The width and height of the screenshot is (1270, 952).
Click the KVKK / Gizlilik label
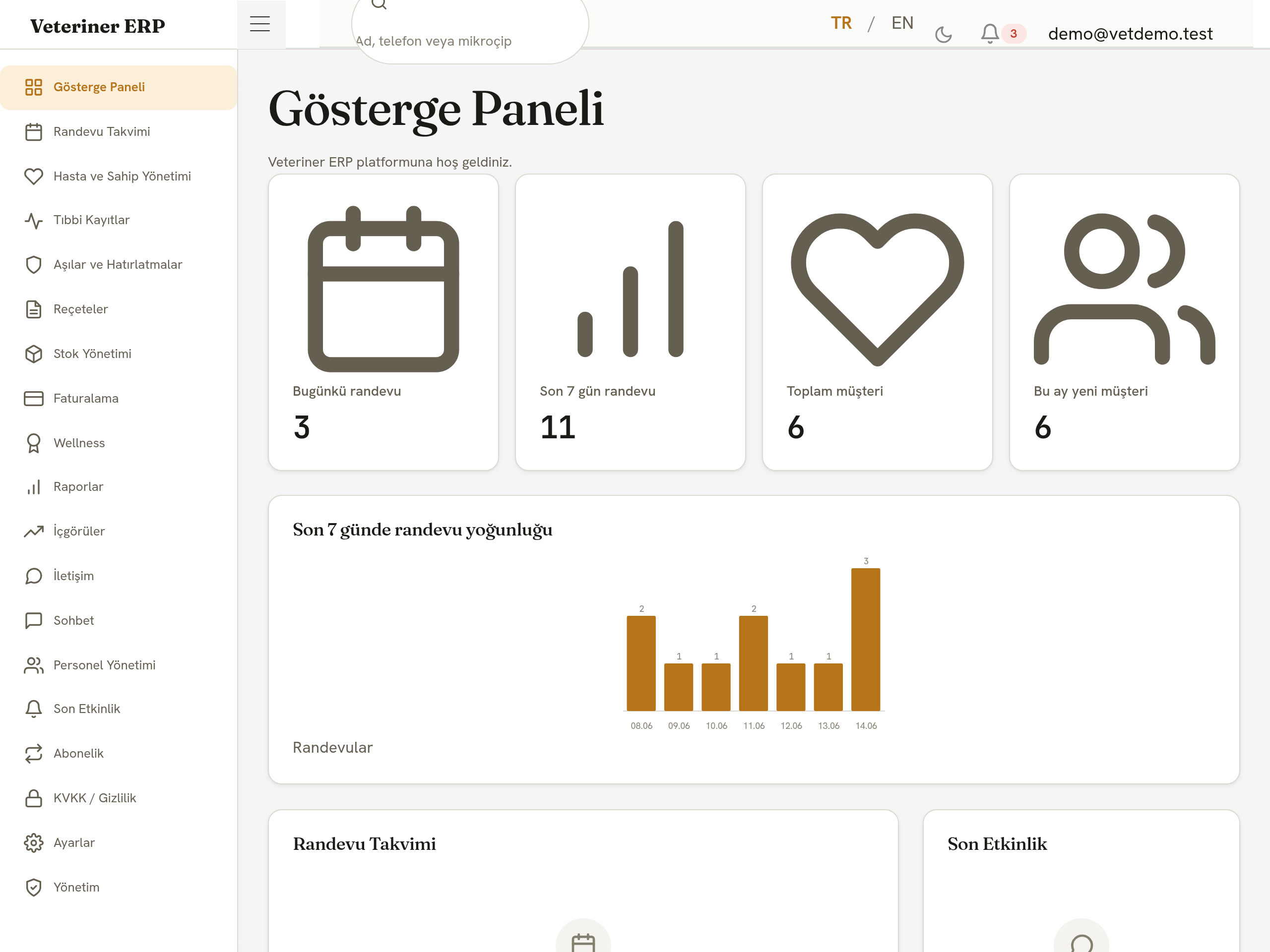(95, 798)
